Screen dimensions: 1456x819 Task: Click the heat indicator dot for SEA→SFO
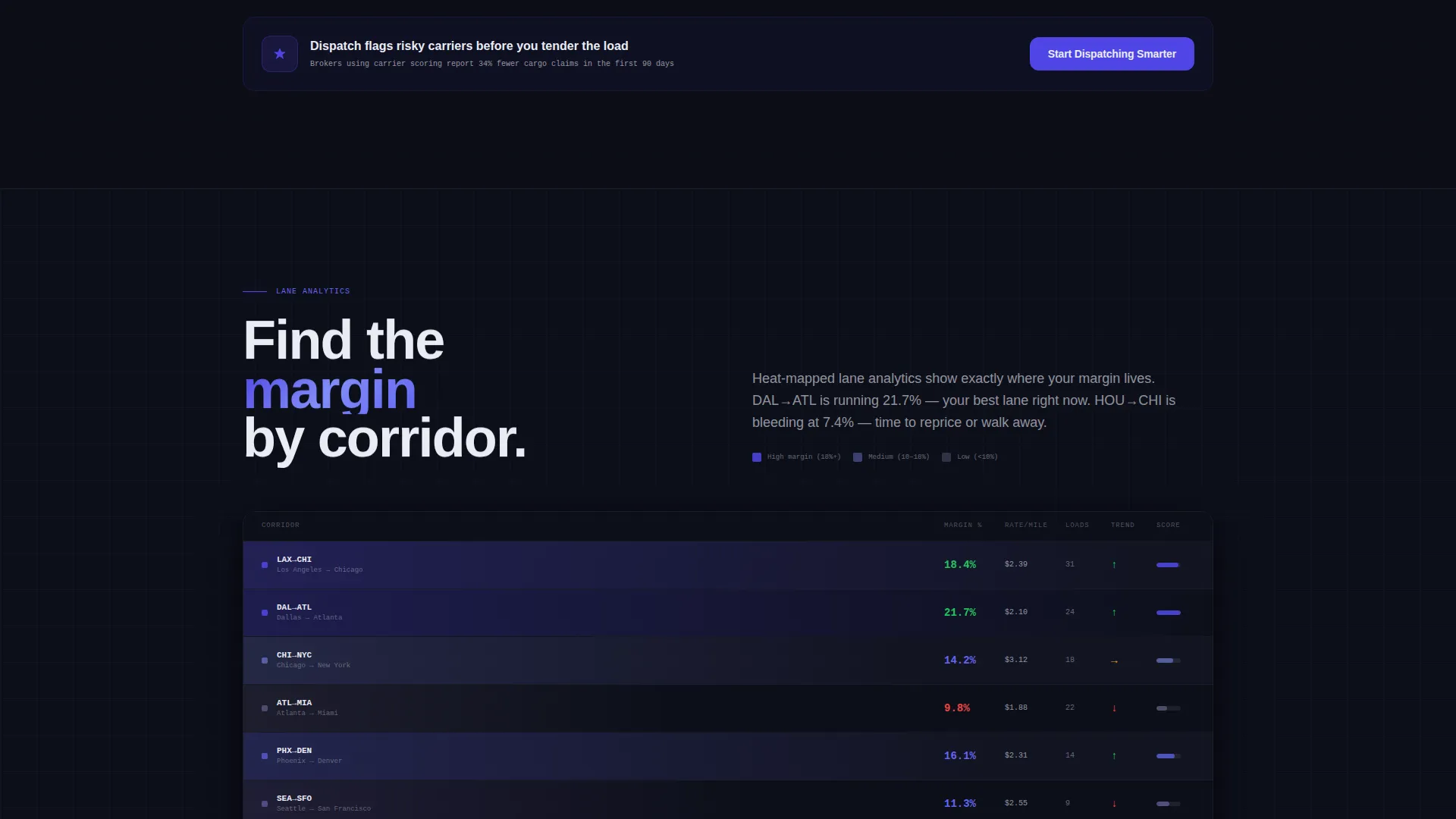coord(265,804)
